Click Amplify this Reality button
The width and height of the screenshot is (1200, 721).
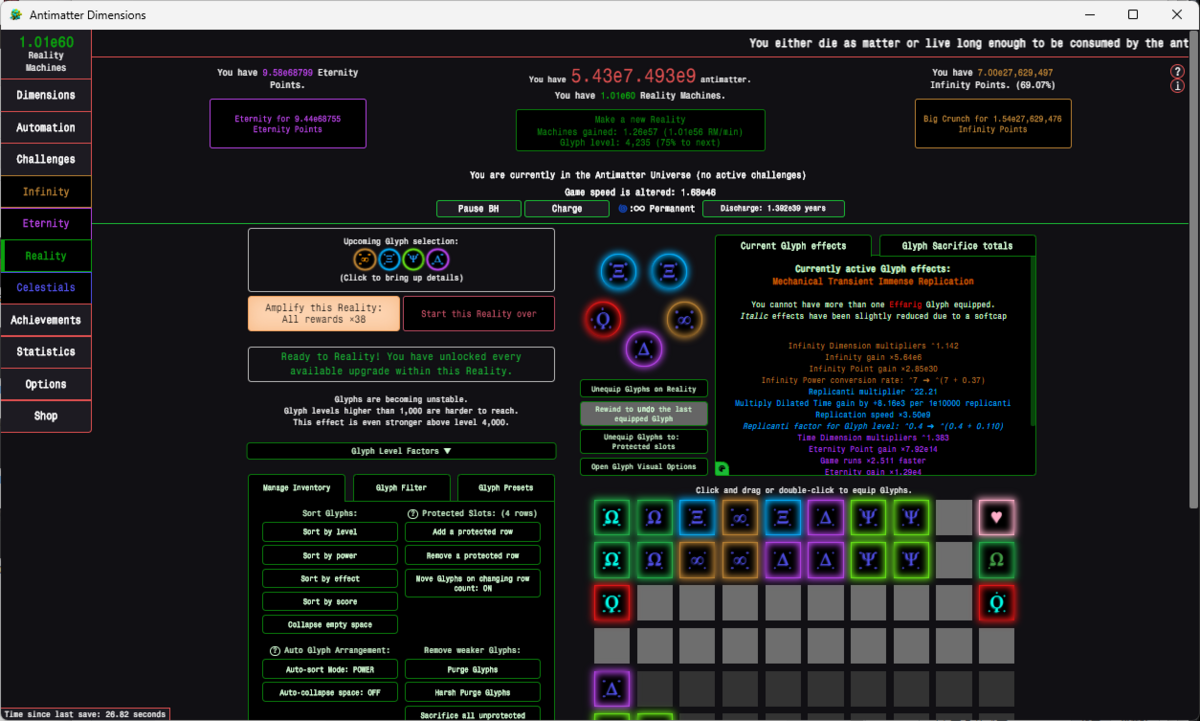(x=324, y=313)
